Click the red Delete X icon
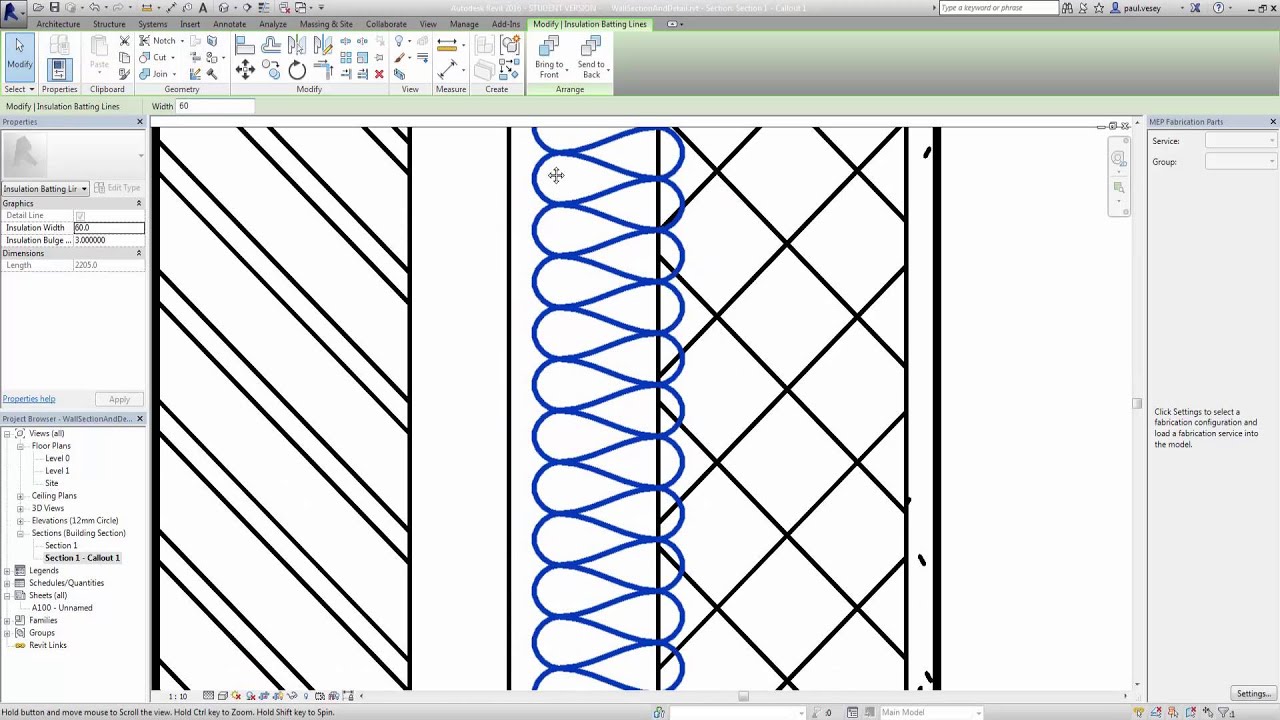Image resolution: width=1280 pixels, height=720 pixels. 379,74
